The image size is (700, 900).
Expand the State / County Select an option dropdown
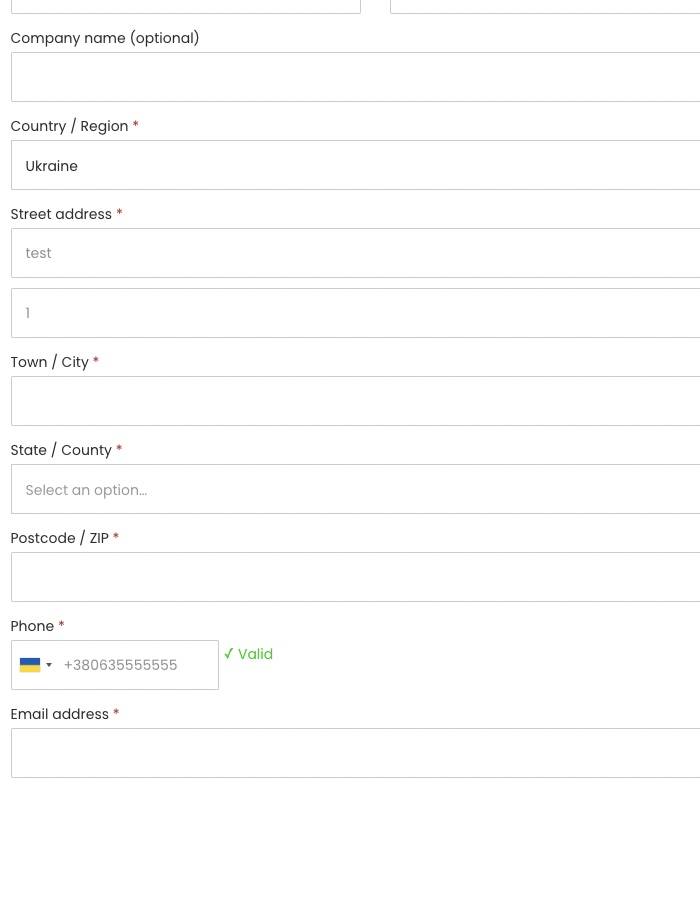[356, 490]
